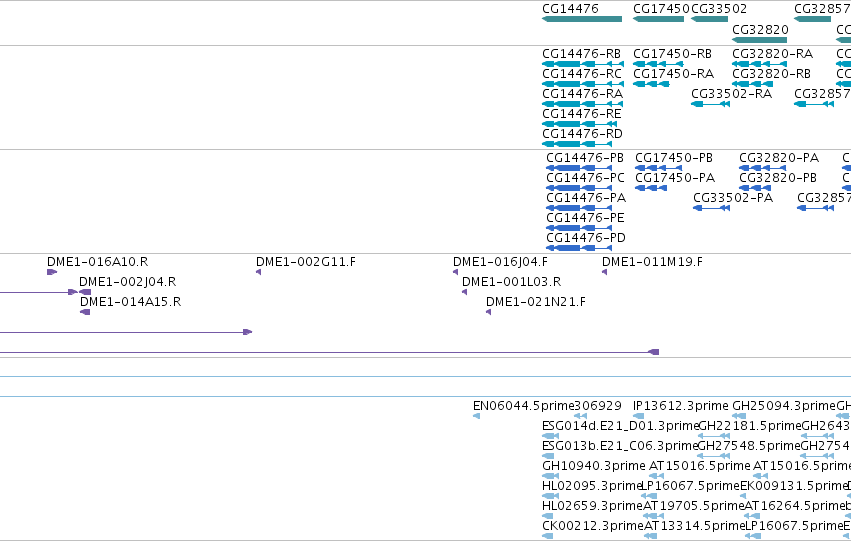This screenshot has width=851, height=541.
Task: Click transcript CG17450-RA label
Action: pyautogui.click(x=674, y=74)
